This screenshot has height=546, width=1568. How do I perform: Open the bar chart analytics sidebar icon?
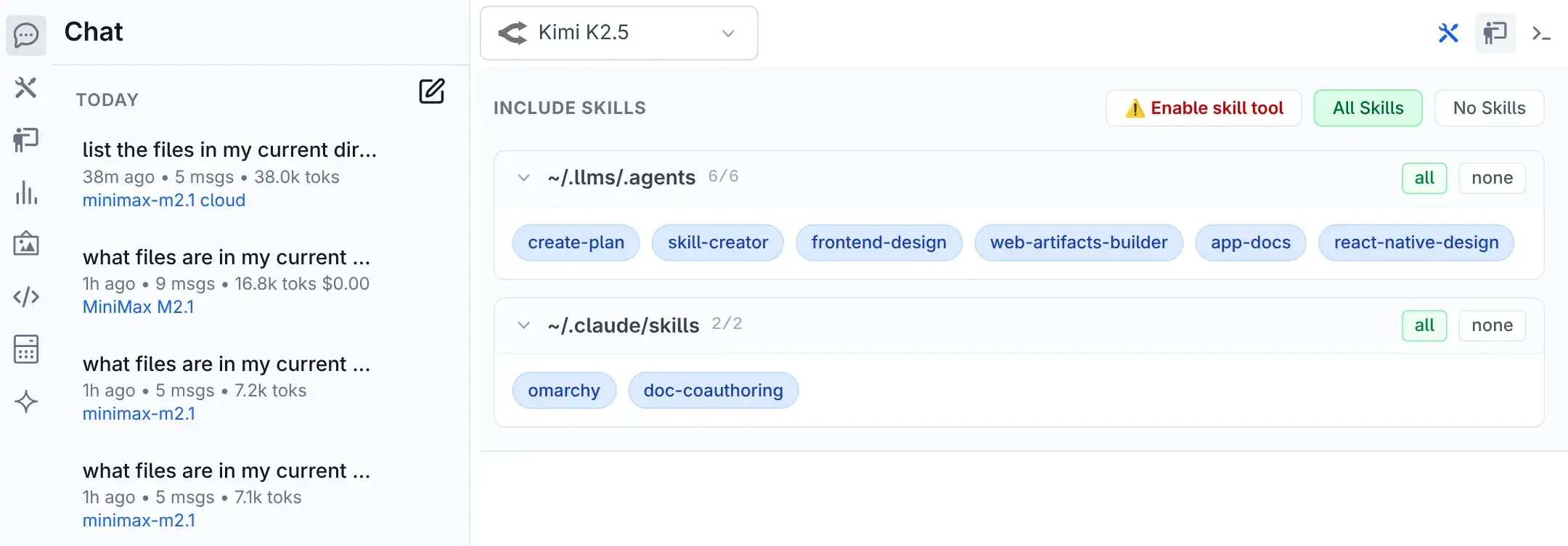click(26, 192)
